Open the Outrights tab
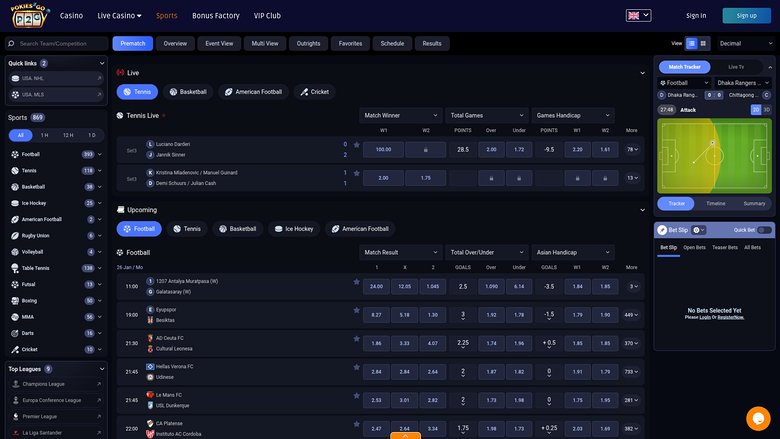The width and height of the screenshot is (780, 439). pyautogui.click(x=308, y=44)
